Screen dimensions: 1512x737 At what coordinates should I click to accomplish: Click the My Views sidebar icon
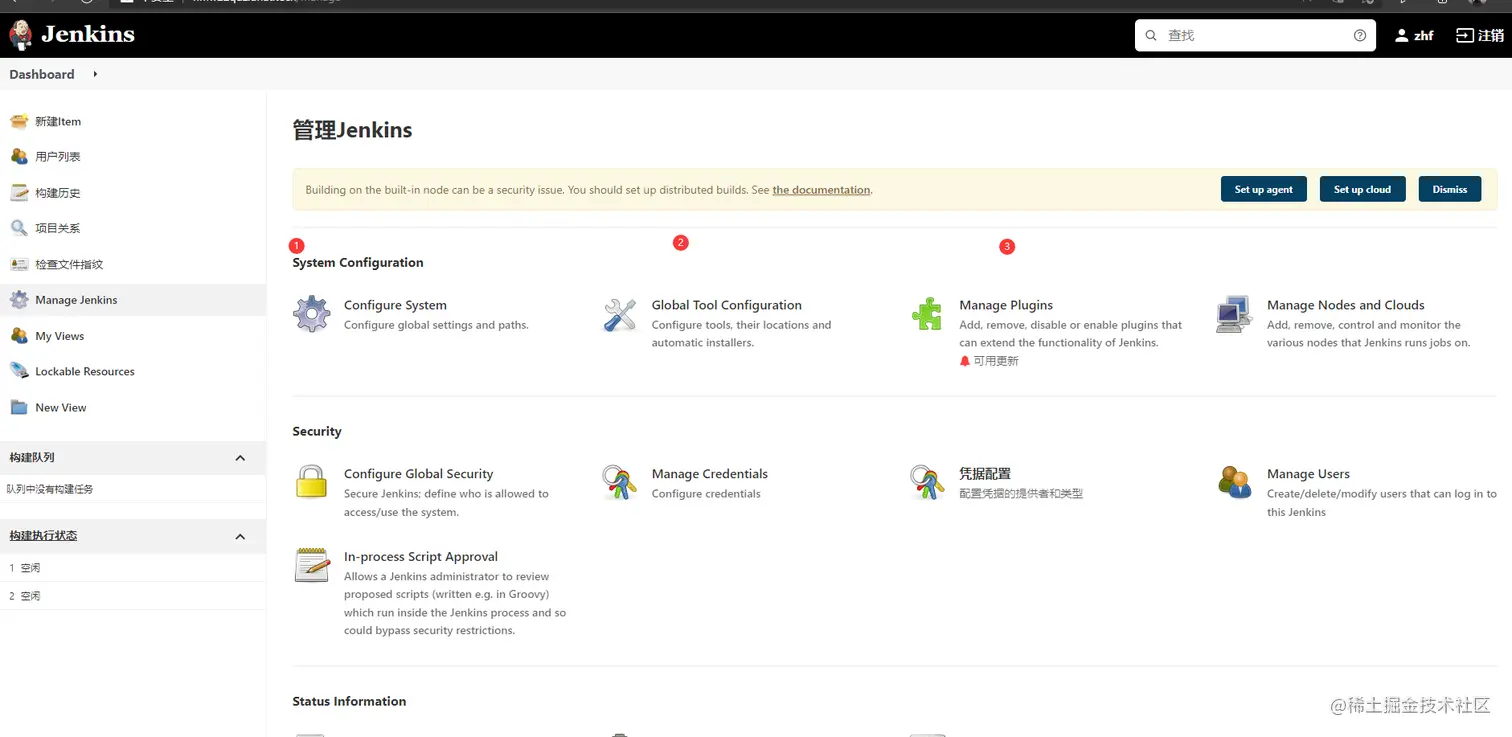(x=19, y=336)
